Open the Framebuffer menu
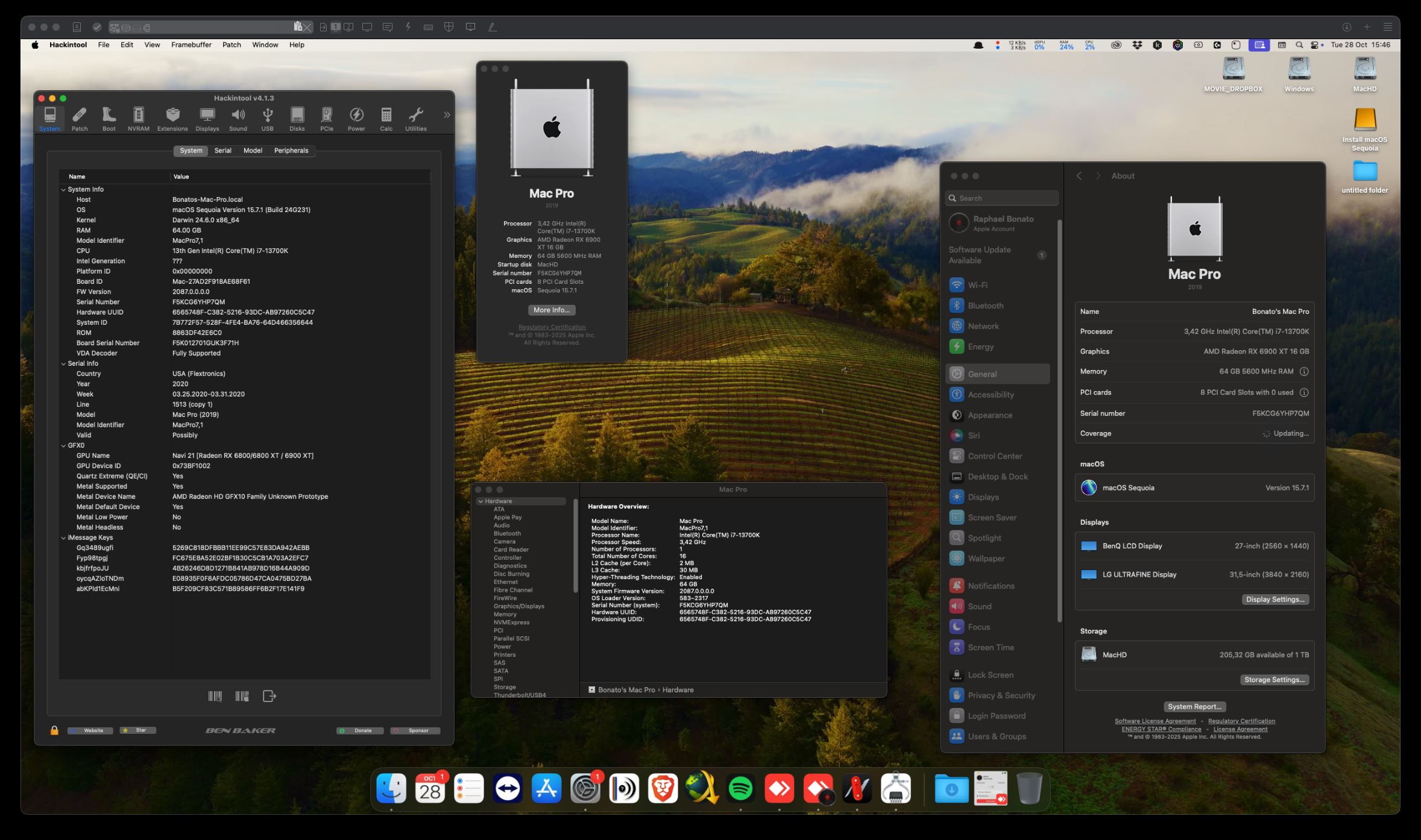 pyautogui.click(x=191, y=45)
